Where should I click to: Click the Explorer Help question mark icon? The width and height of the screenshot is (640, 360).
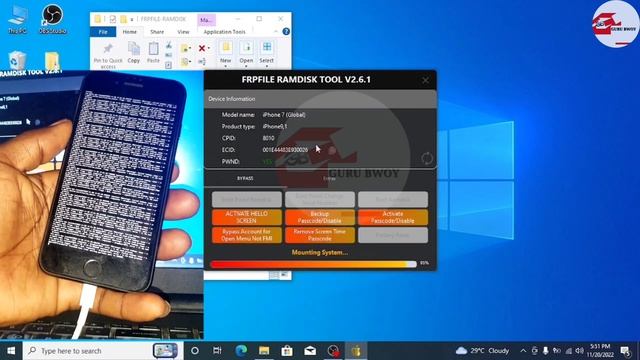click(x=286, y=31)
